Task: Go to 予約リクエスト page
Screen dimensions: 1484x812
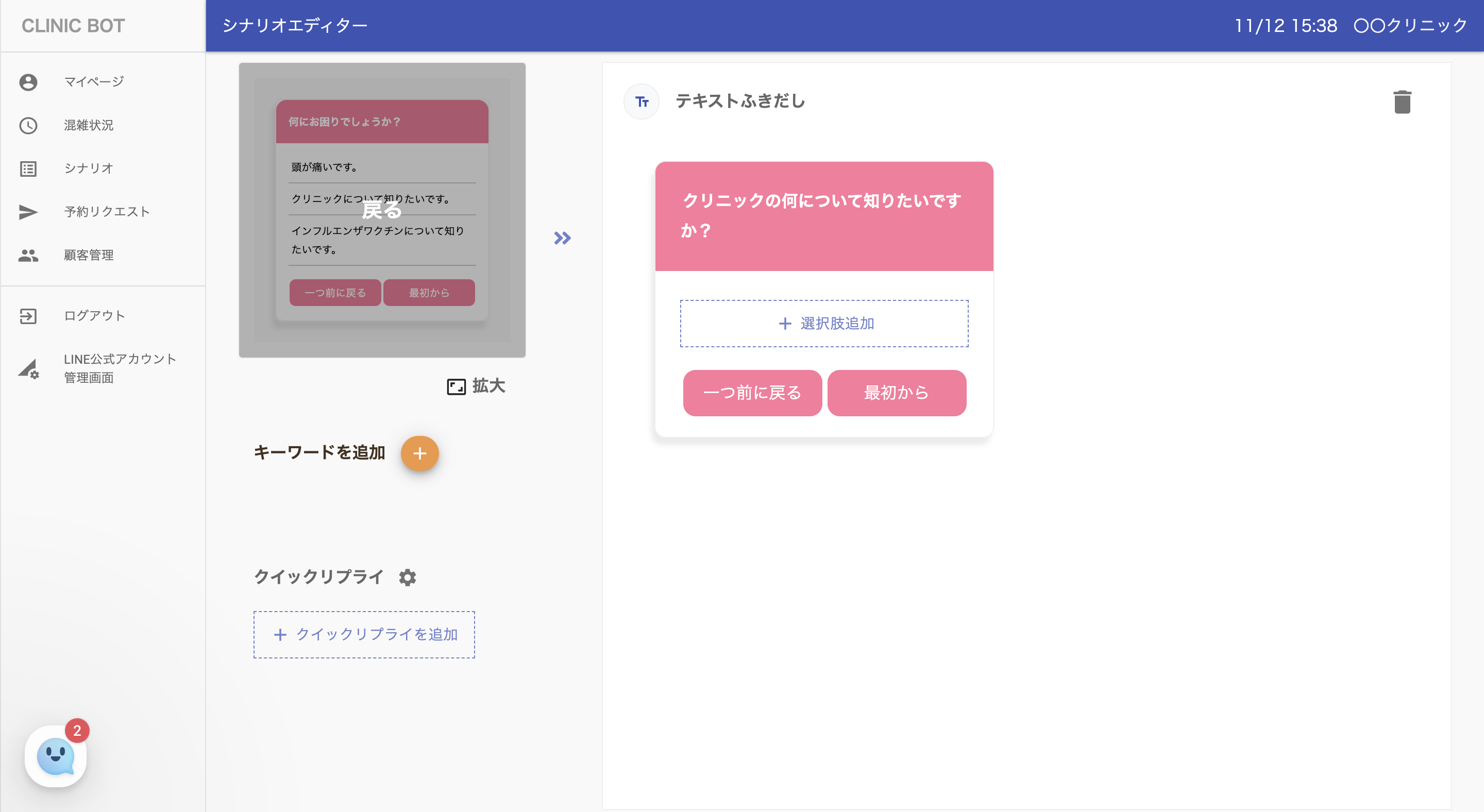Action: [107, 211]
